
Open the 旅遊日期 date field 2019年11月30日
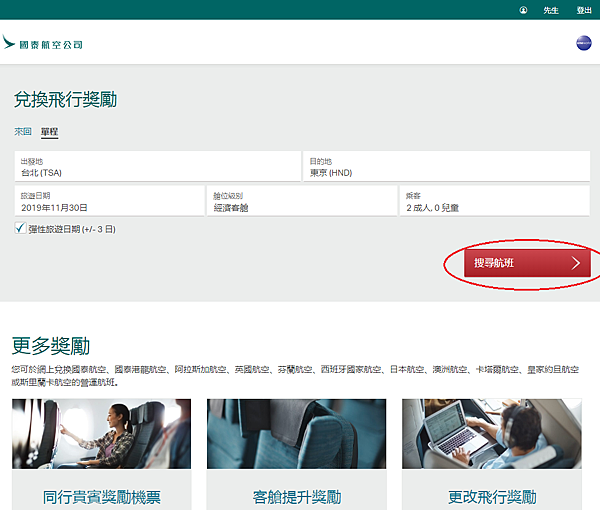pos(109,201)
